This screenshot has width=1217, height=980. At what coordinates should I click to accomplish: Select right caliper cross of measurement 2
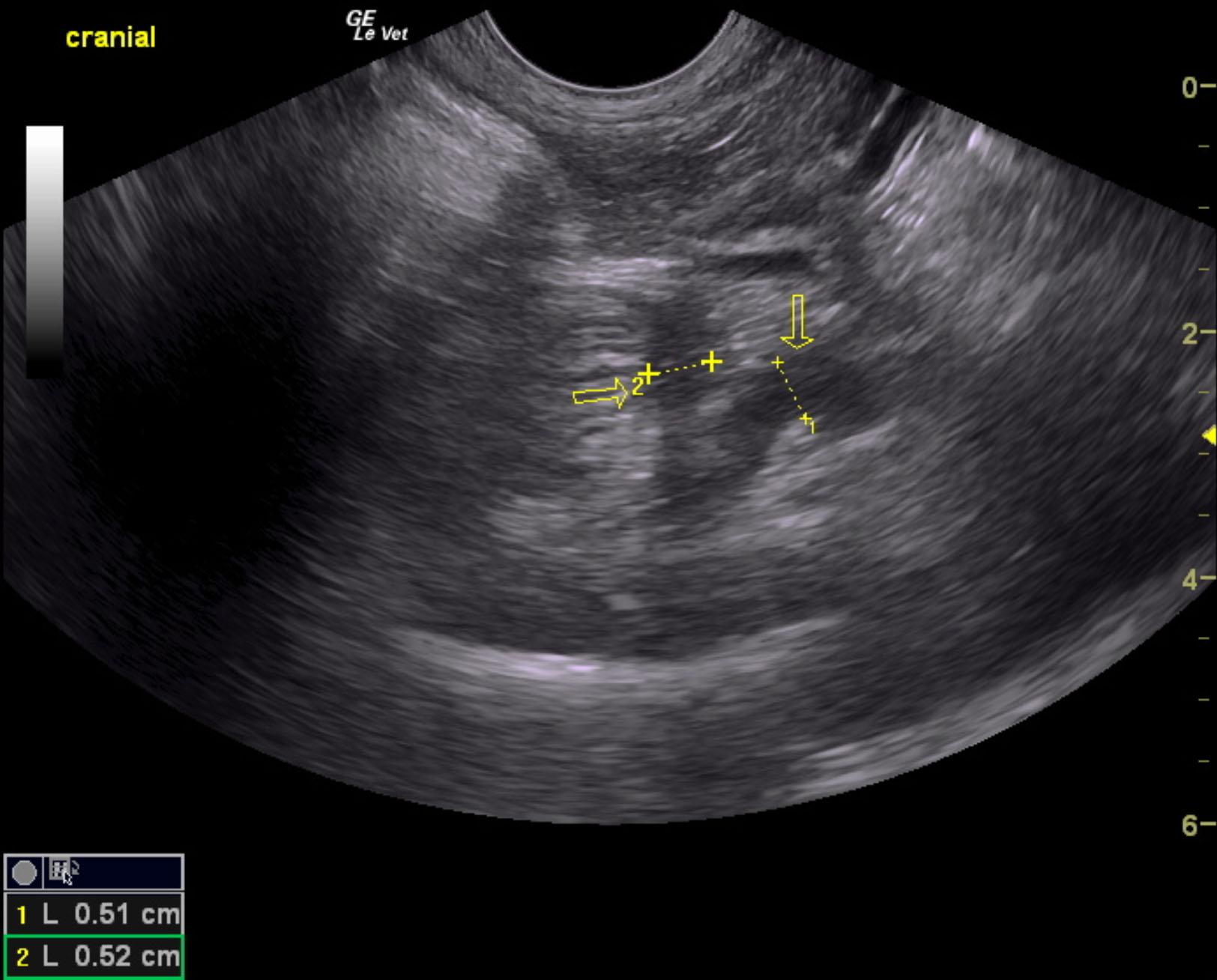711,363
